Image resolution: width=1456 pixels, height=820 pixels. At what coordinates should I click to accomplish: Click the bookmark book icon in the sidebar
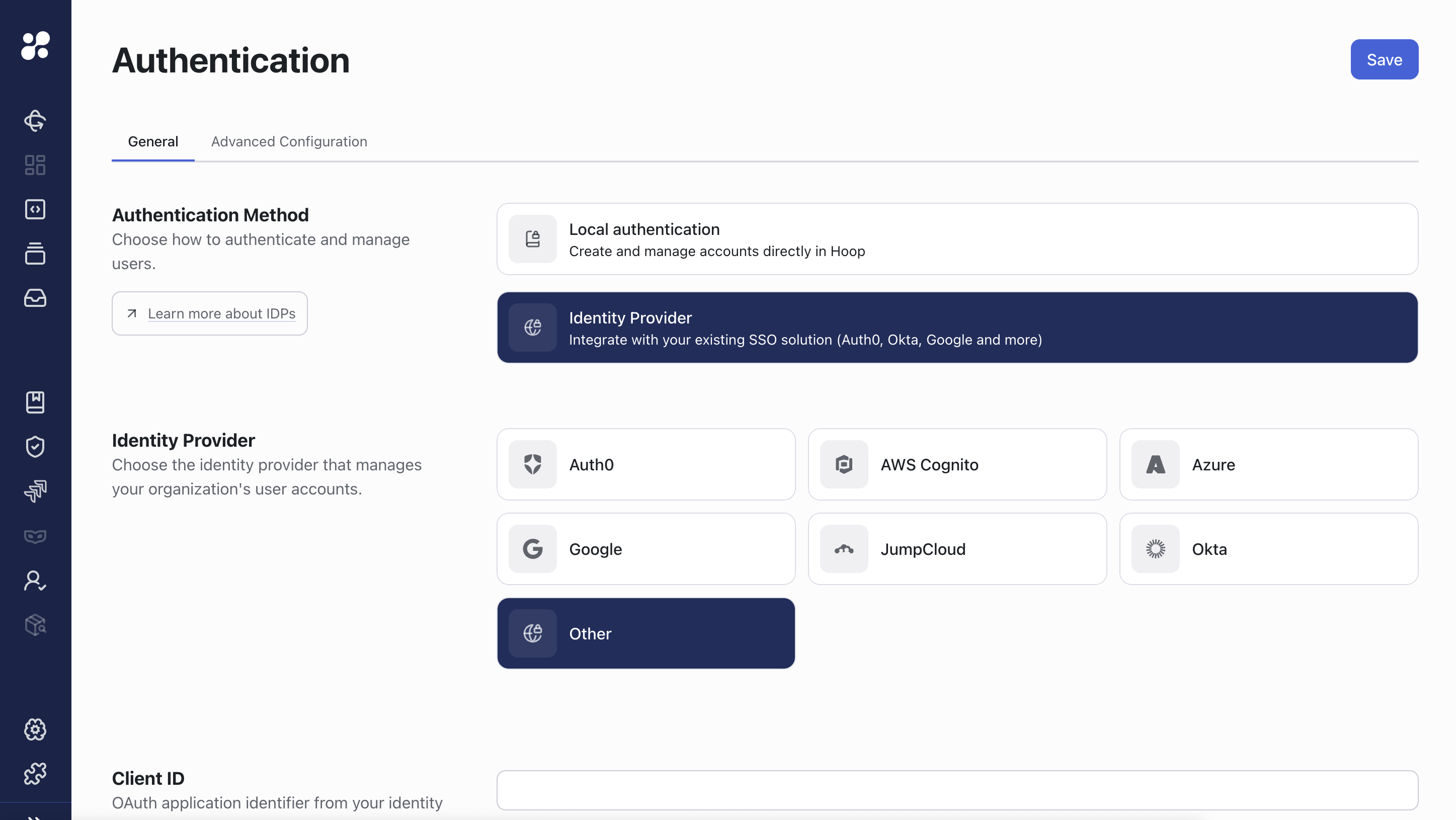(35, 402)
